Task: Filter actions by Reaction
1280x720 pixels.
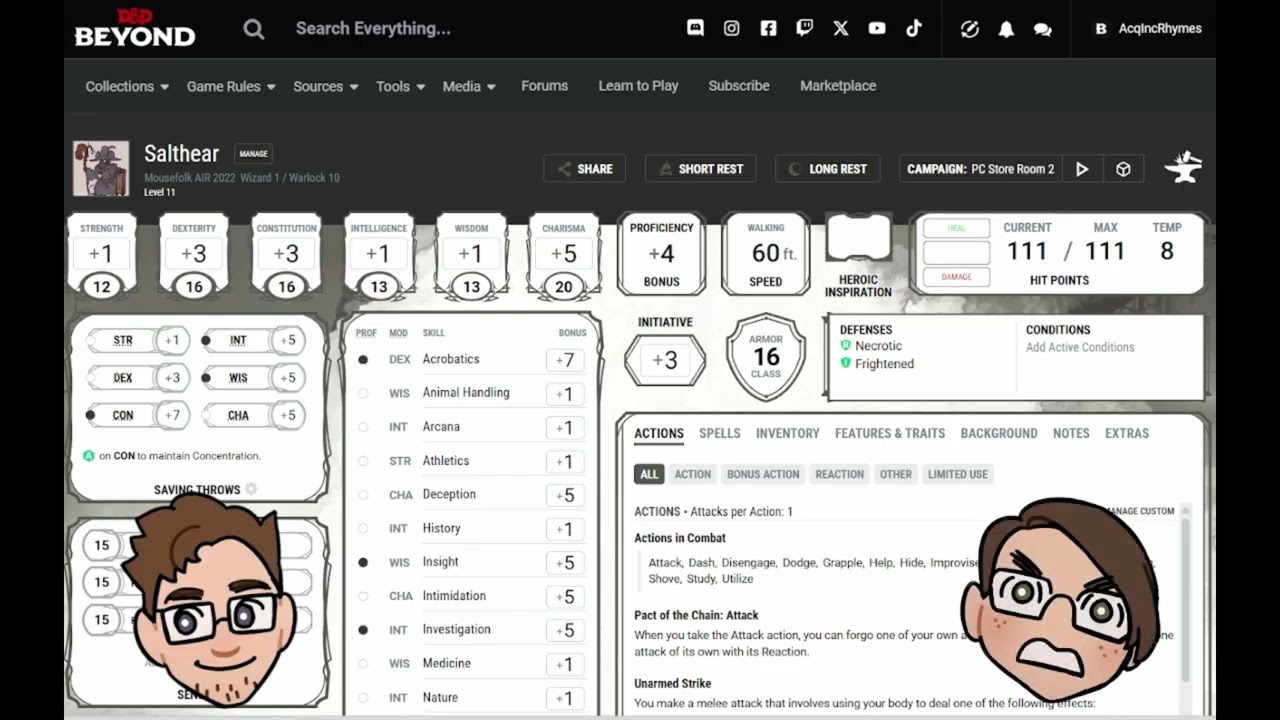Action: 840,474
